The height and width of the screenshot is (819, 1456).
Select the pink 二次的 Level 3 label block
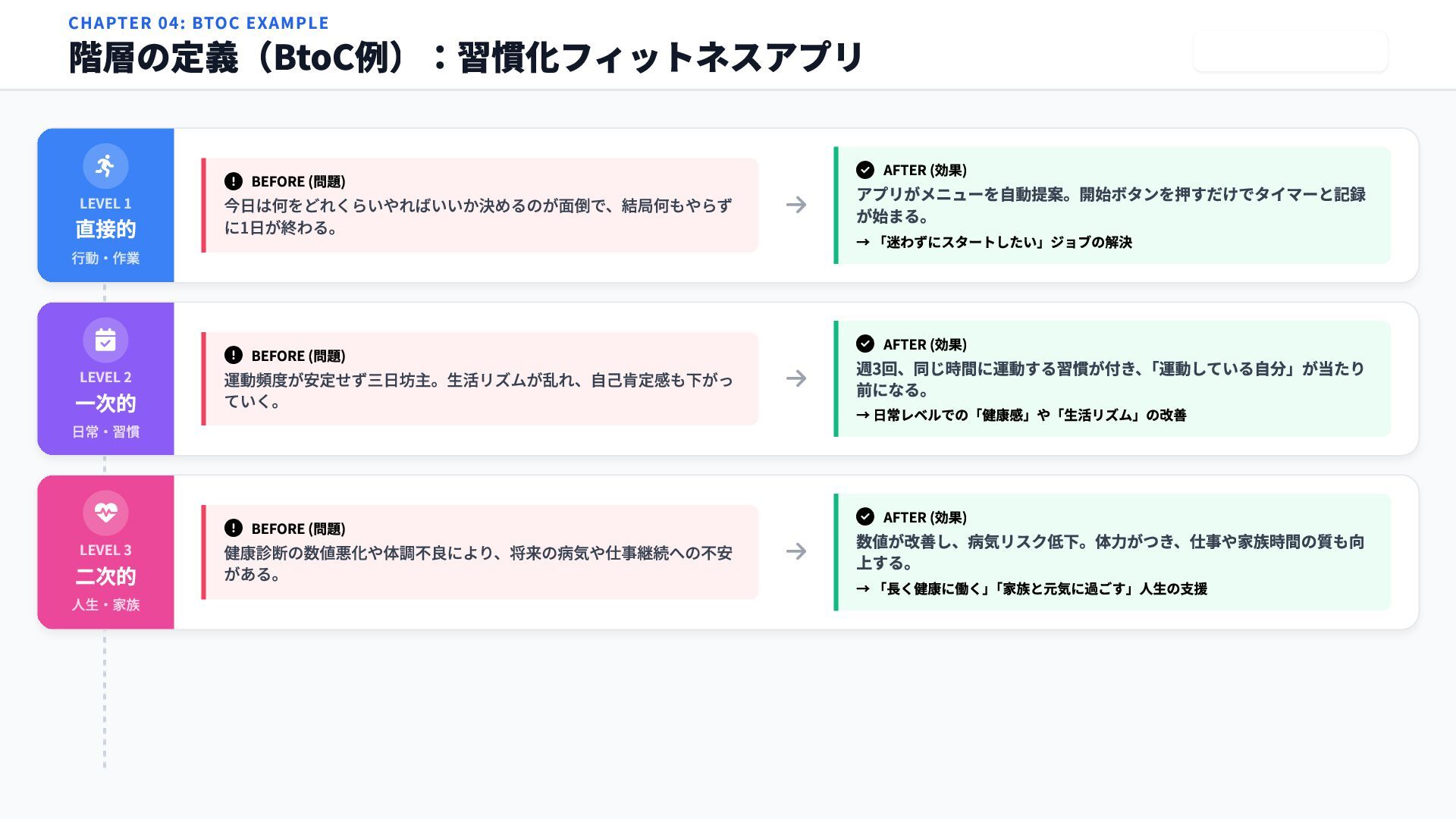[x=105, y=576]
